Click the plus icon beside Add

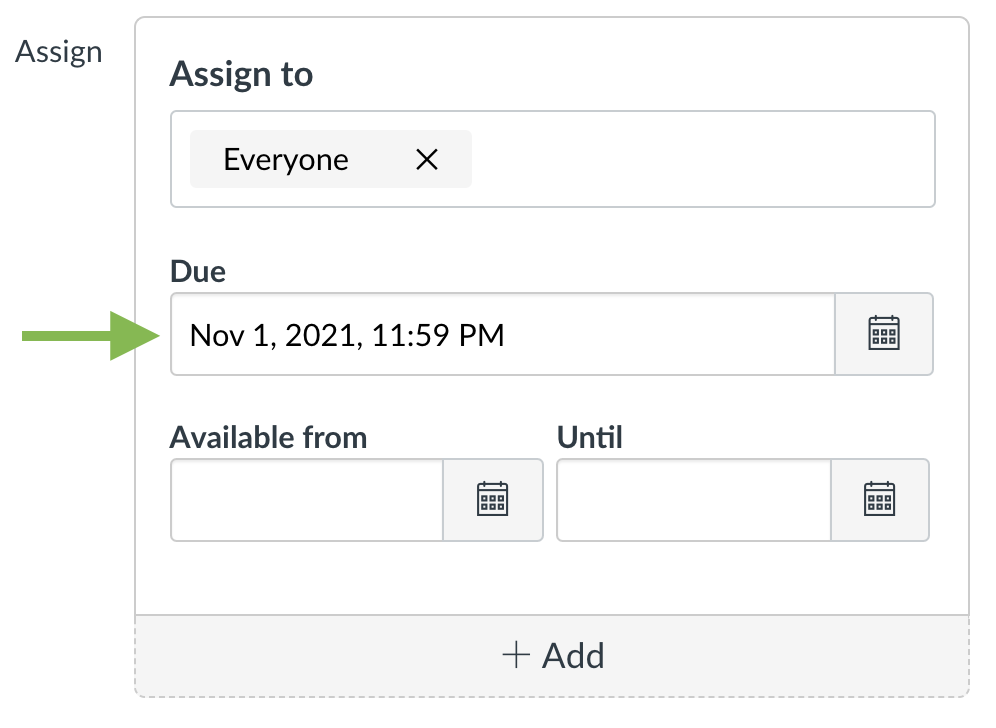point(516,654)
